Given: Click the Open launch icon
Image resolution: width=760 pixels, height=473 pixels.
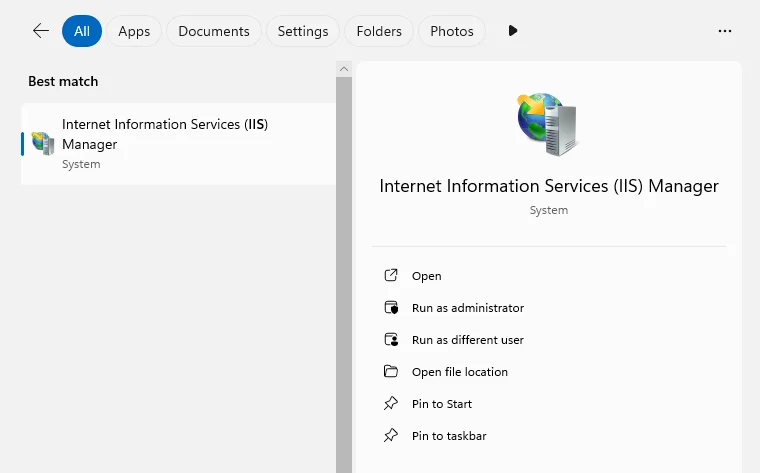Looking at the screenshot, I should coord(391,275).
